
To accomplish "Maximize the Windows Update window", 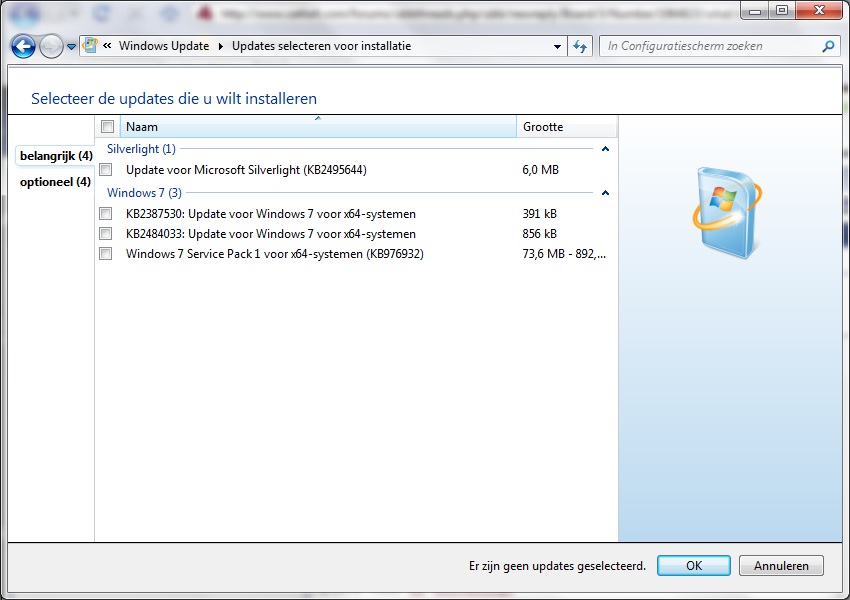I will point(781,10).
